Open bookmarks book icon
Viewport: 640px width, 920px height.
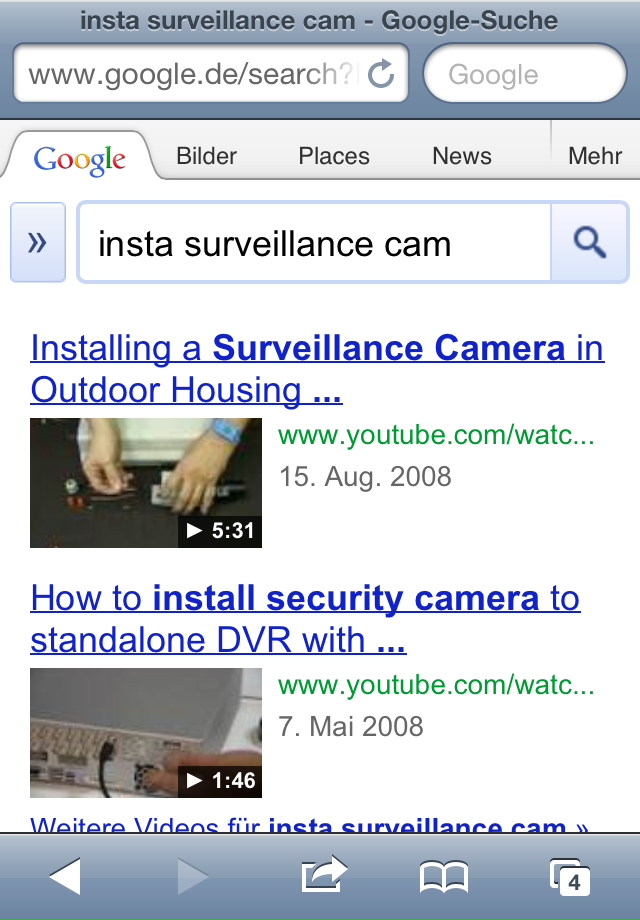click(x=444, y=876)
